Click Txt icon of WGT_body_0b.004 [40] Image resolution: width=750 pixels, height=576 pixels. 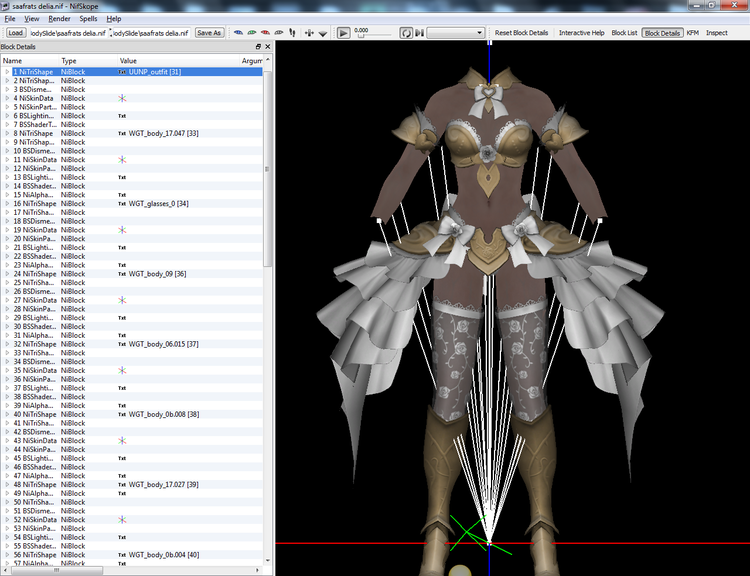(x=122, y=555)
